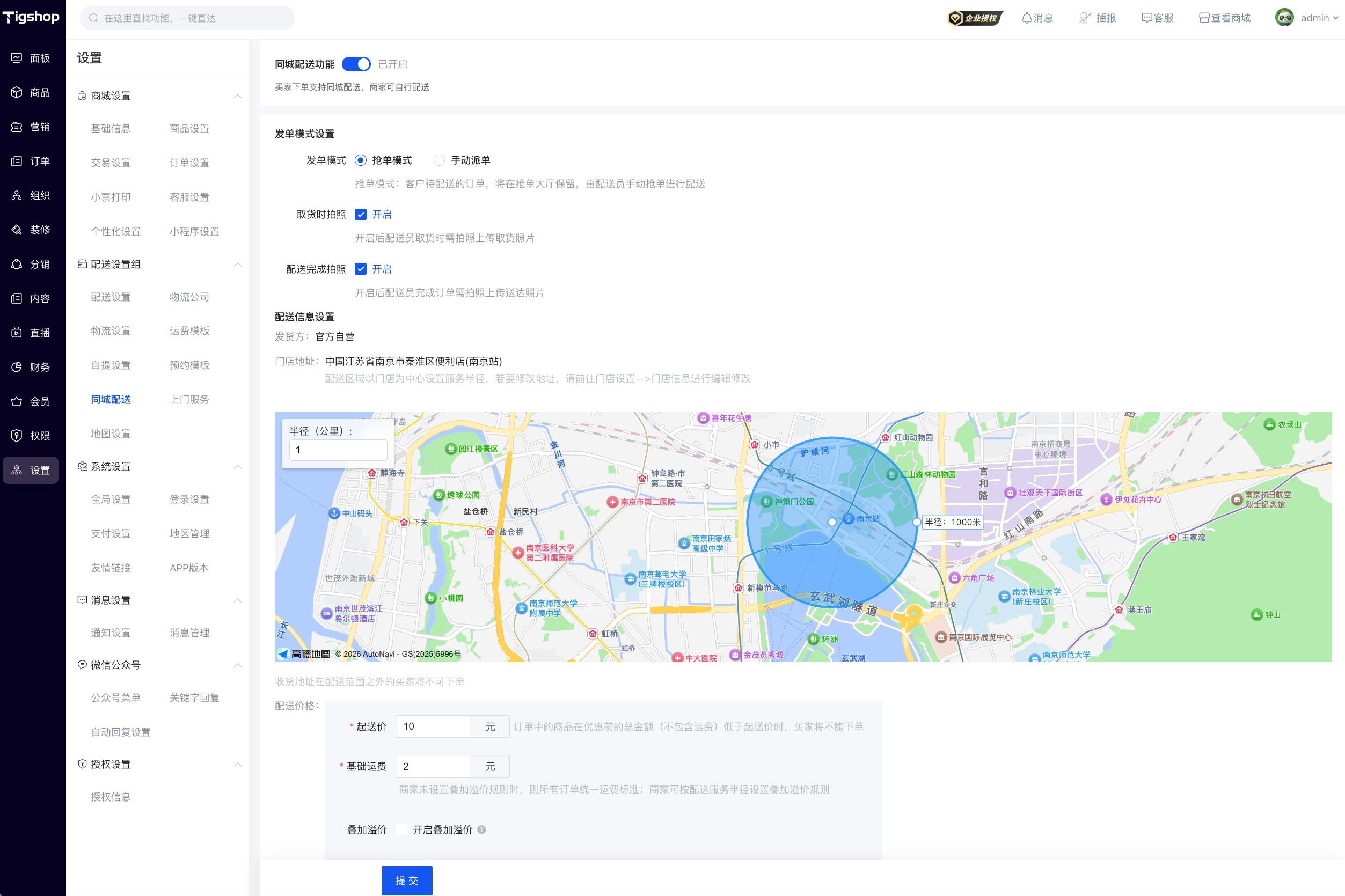Click the search magnifier icon
Viewport: 1345px width, 896px height.
tap(94, 18)
